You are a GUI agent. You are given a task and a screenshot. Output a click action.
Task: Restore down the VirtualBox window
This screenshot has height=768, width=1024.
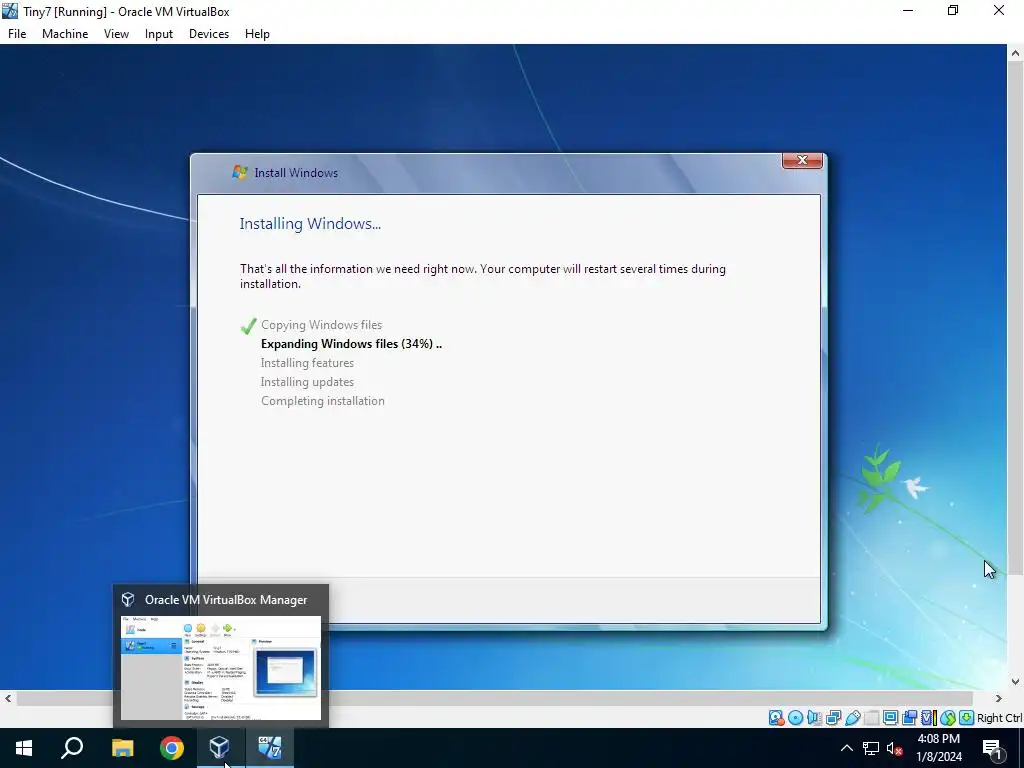click(953, 11)
